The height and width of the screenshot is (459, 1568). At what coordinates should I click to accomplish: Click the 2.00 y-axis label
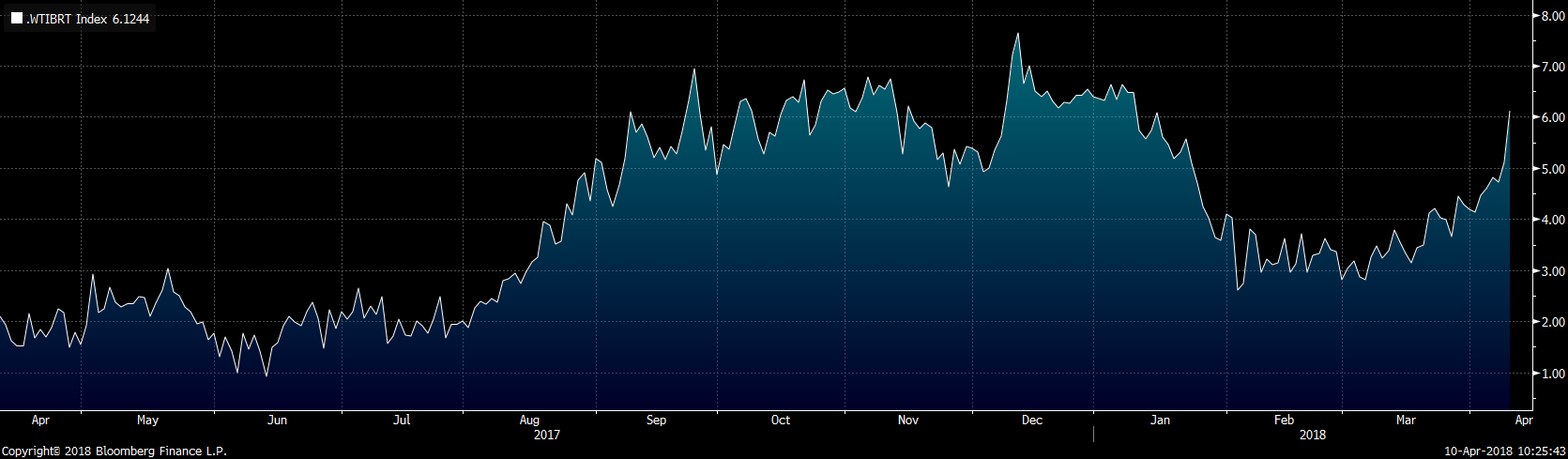point(1552,322)
